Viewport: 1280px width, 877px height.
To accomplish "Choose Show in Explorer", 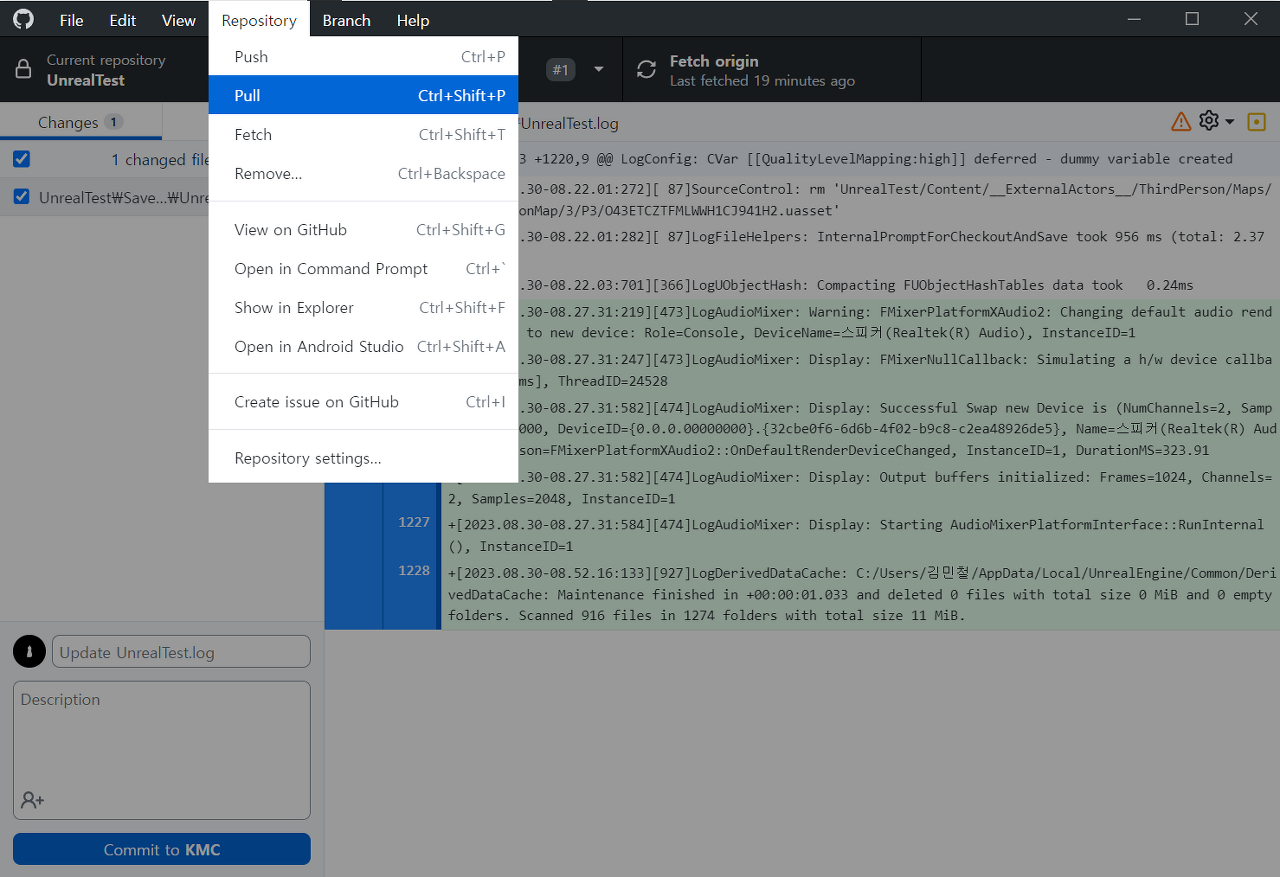I will click(363, 308).
